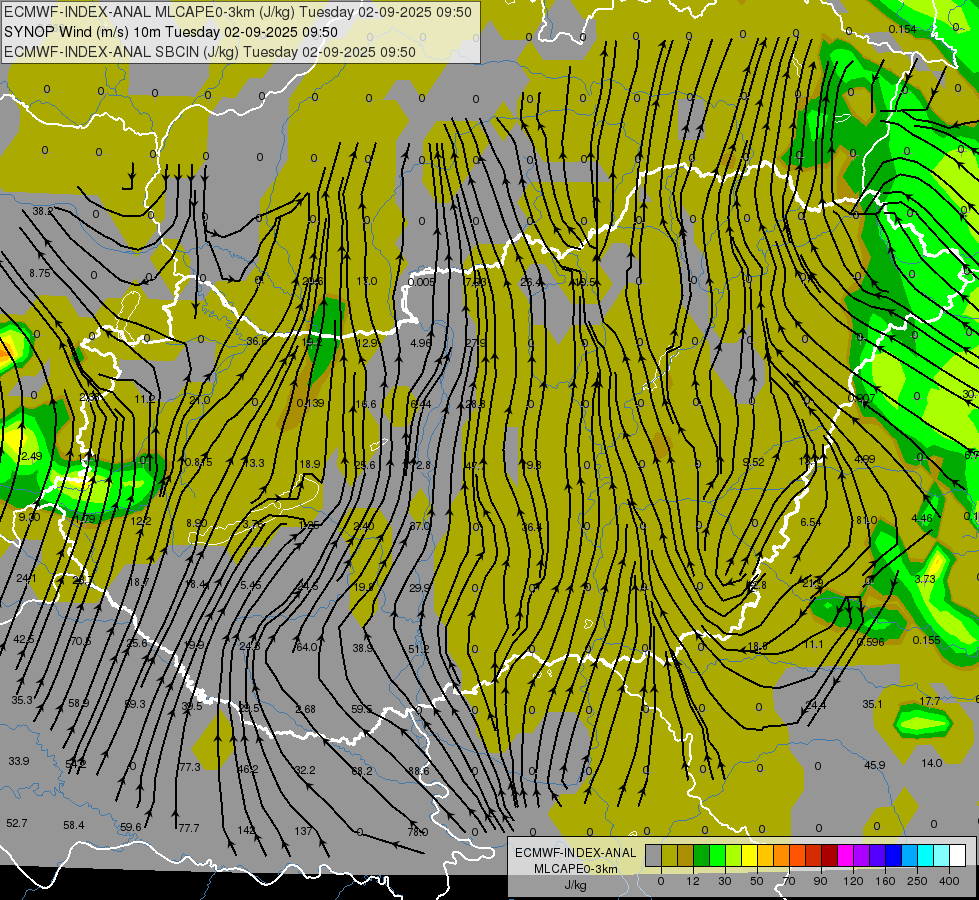Image resolution: width=979 pixels, height=900 pixels.
Task: Click the map value 0.154
Action: (902, 29)
